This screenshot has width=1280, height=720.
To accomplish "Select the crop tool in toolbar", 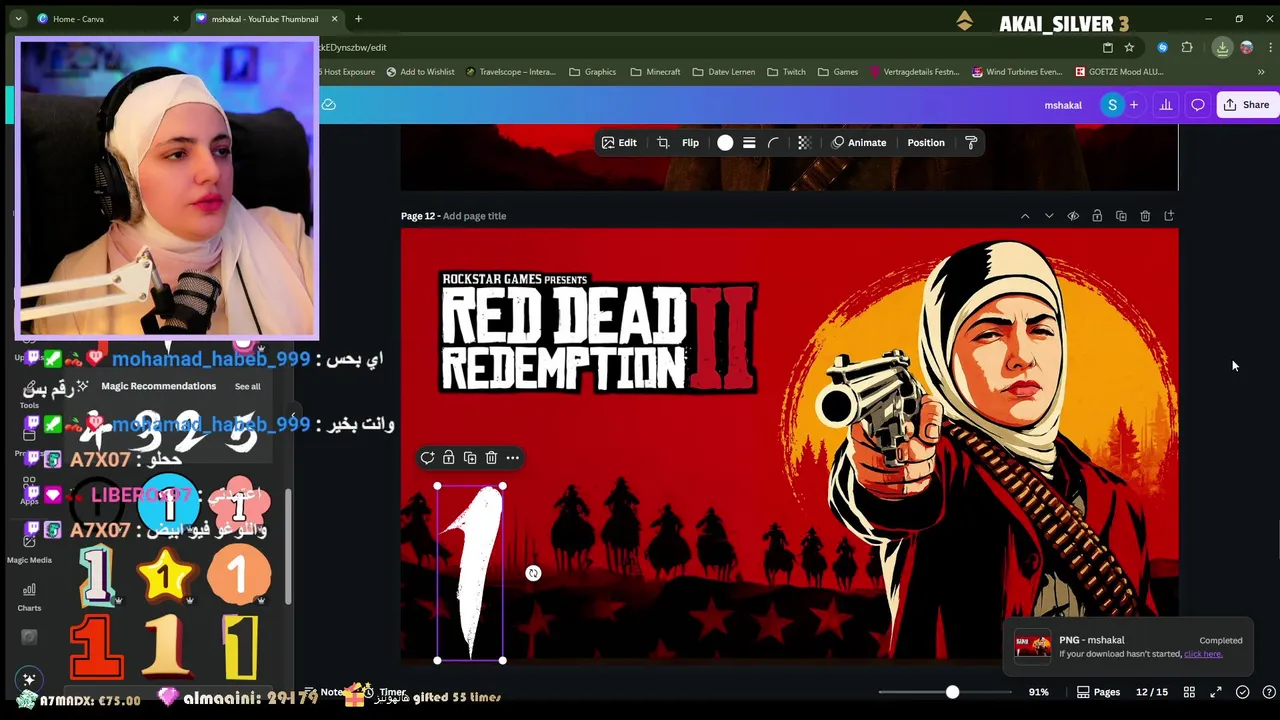I will (x=663, y=143).
